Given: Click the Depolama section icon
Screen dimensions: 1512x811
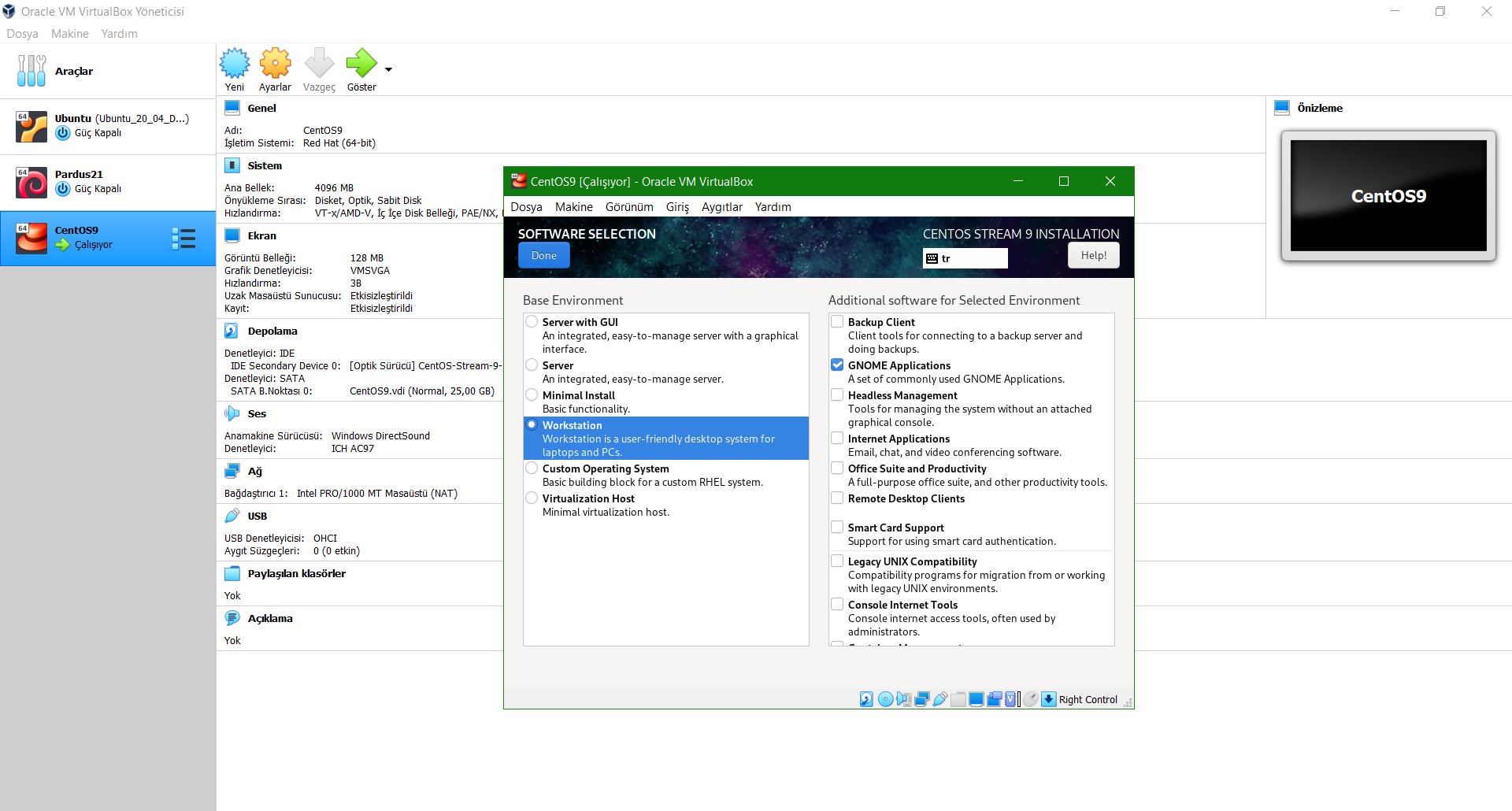Looking at the screenshot, I should pyautogui.click(x=232, y=331).
